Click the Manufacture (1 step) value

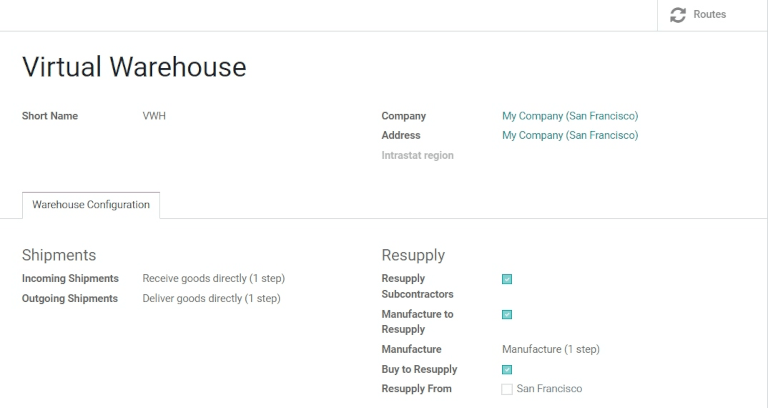pos(550,350)
